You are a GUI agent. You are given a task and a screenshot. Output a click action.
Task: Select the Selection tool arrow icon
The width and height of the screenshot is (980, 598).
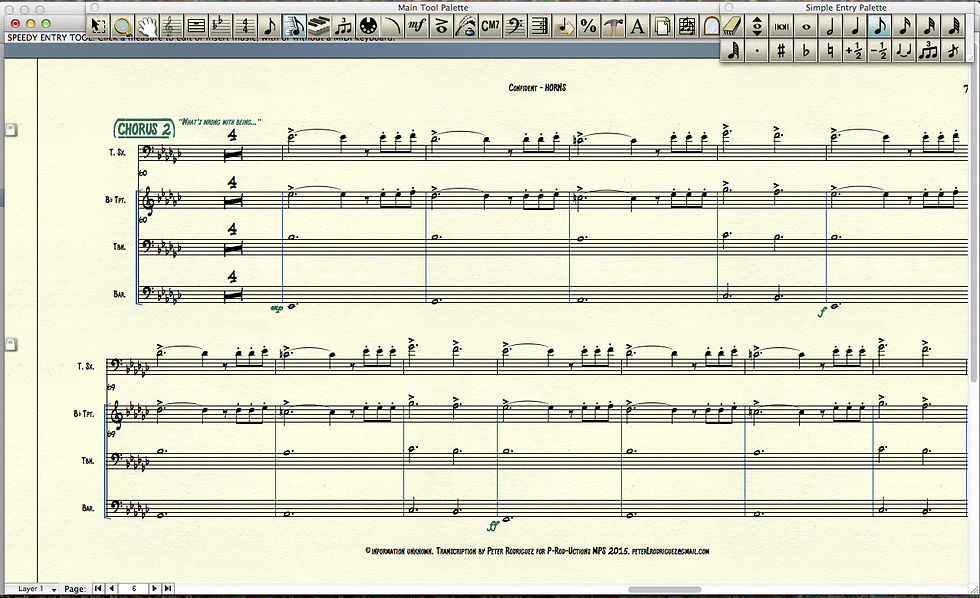tap(99, 26)
